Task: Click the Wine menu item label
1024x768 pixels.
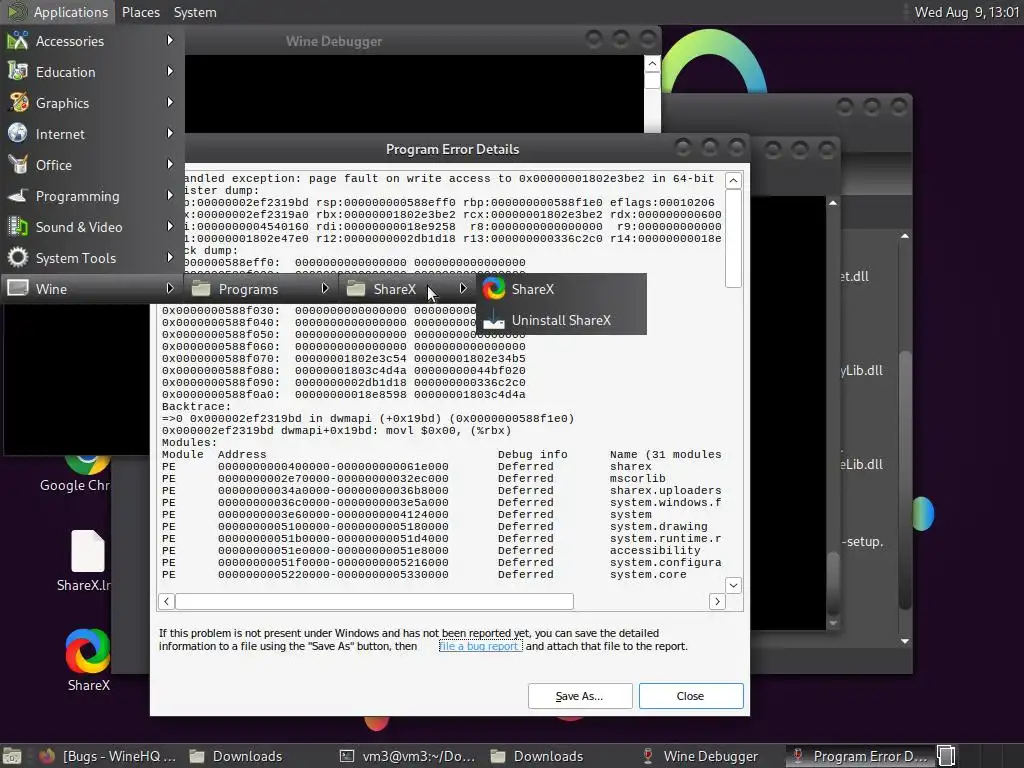Action: click(x=52, y=289)
